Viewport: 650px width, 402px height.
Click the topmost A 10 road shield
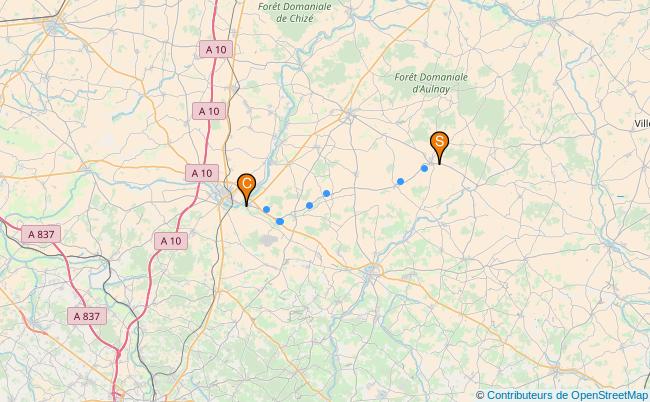216,49
